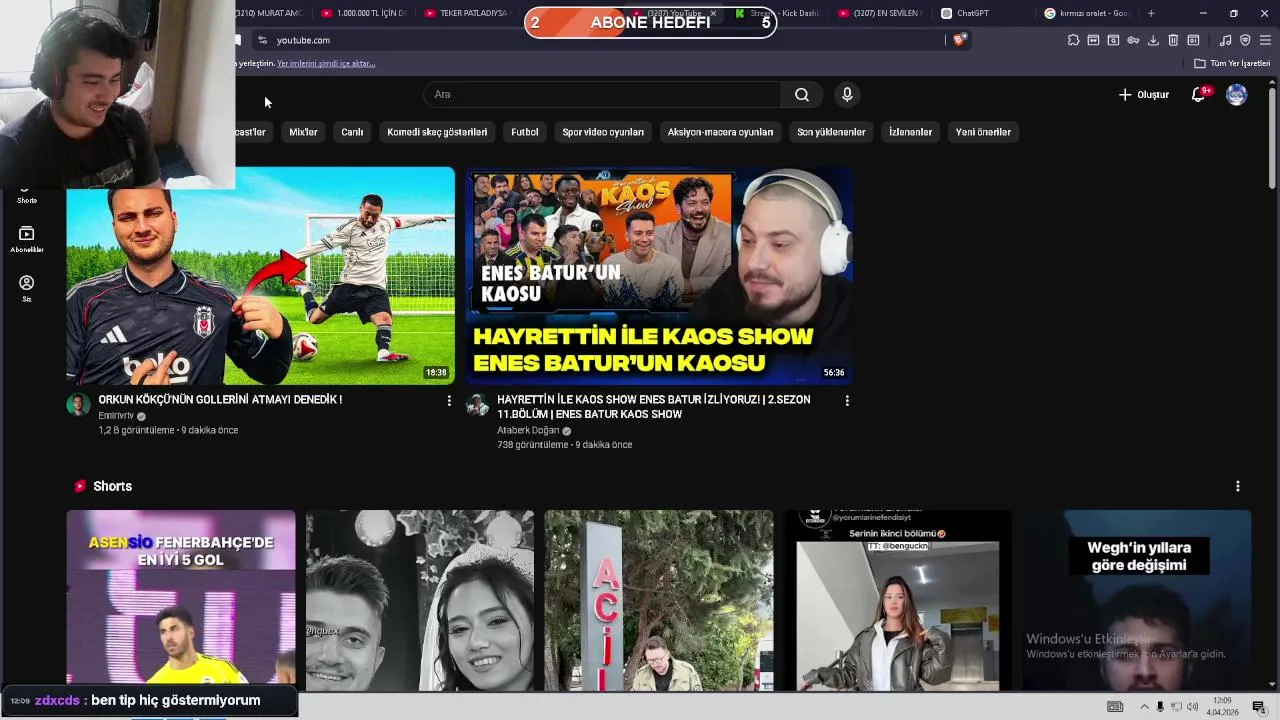The height and width of the screenshot is (720, 1280).
Task: Click the YouTube Ara search field
Action: [603, 94]
